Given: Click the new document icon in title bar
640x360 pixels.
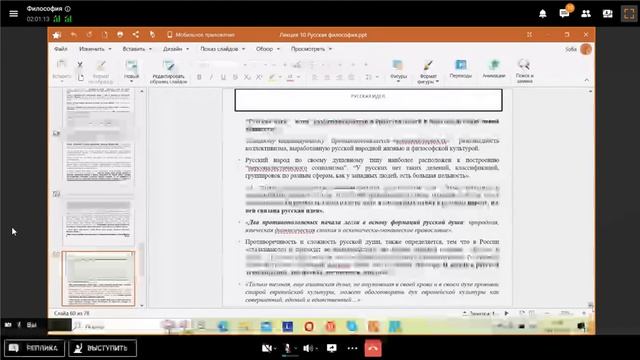Looking at the screenshot, I should pos(104,35).
